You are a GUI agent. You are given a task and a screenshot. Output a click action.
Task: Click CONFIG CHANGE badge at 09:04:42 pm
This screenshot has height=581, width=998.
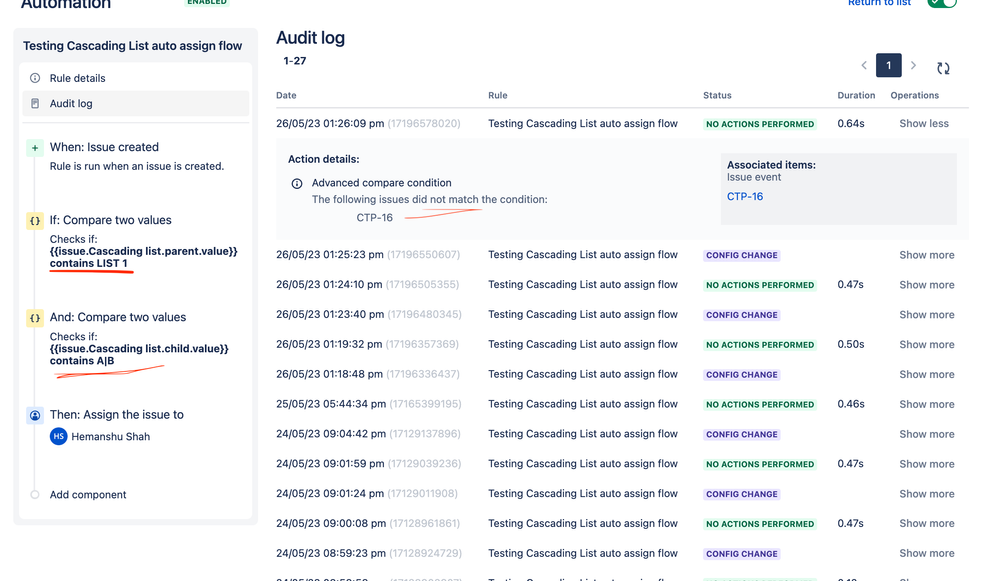(x=741, y=435)
